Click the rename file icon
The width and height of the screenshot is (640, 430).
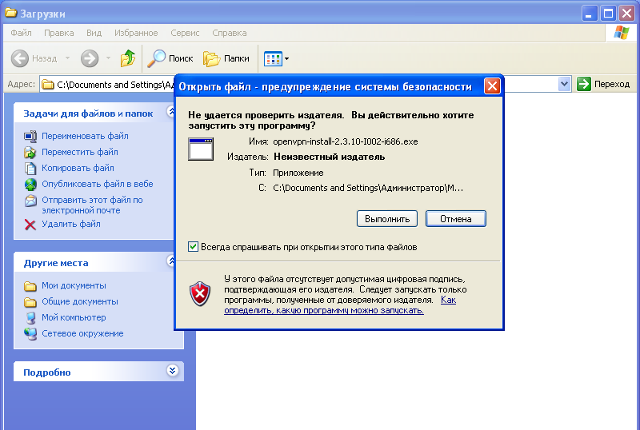point(30,136)
